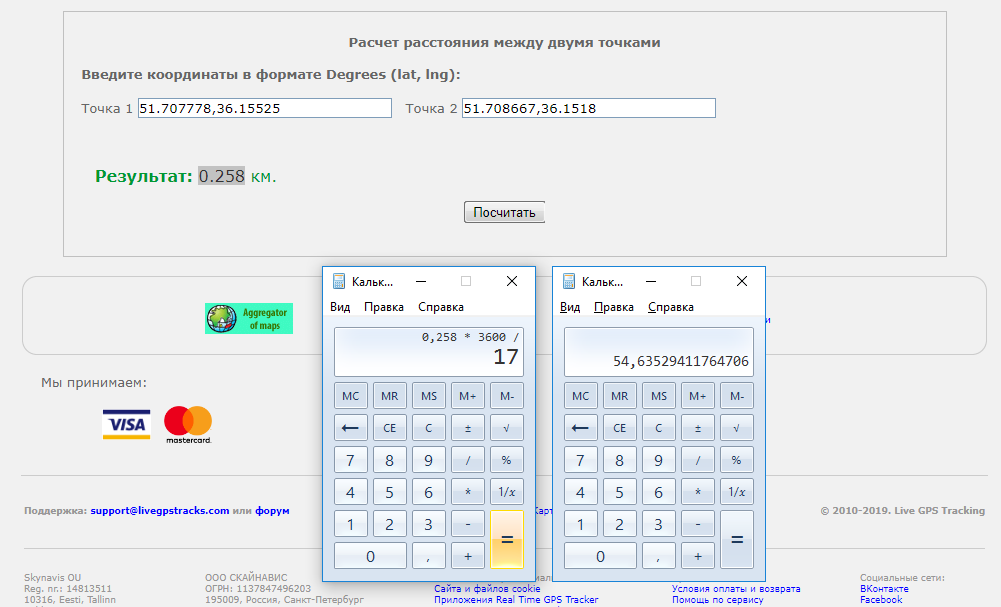Screen dimensions: 1001x607
Task: Open Правка menu in right calculator
Action: tap(613, 307)
